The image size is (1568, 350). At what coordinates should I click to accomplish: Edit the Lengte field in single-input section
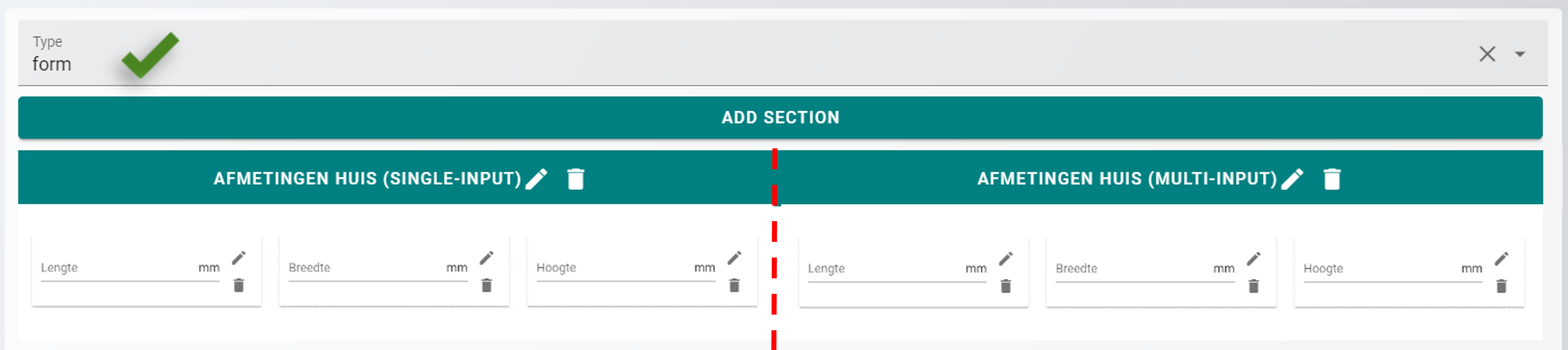(239, 258)
